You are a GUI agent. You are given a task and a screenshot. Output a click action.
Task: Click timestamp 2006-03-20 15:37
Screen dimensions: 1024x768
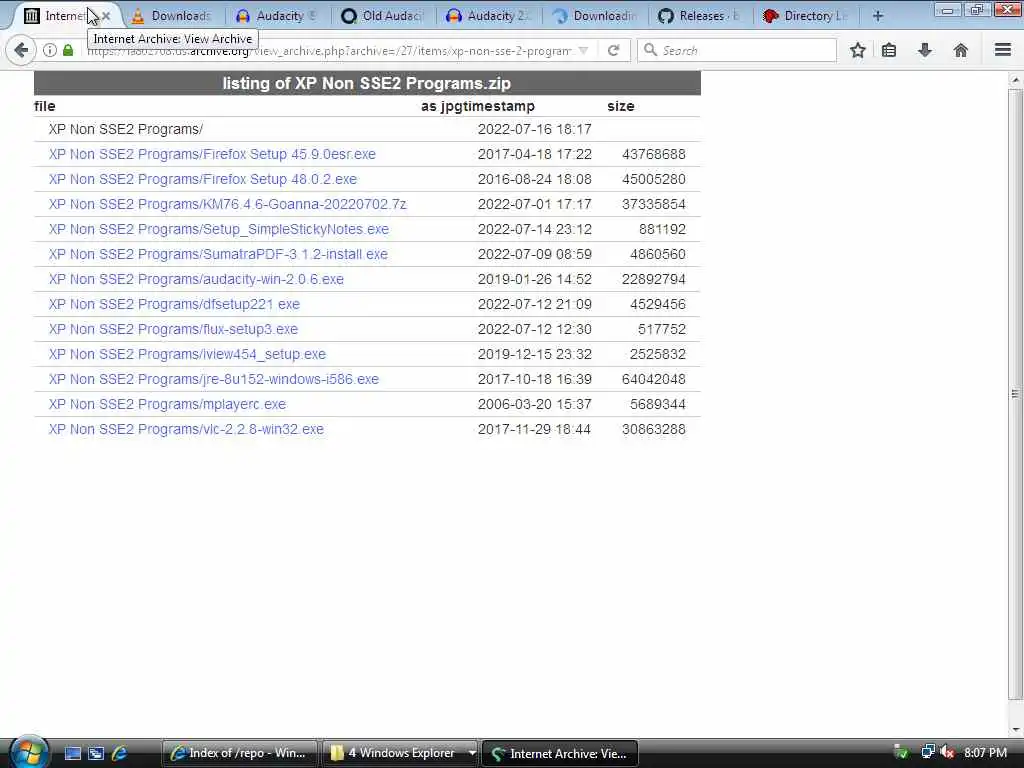(534, 404)
